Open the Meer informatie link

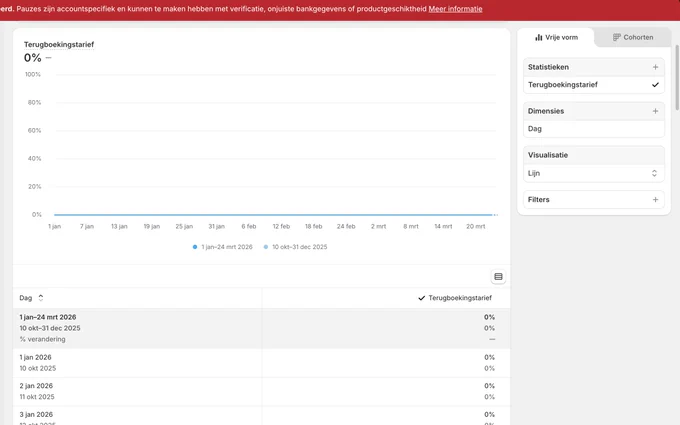pos(455,9)
